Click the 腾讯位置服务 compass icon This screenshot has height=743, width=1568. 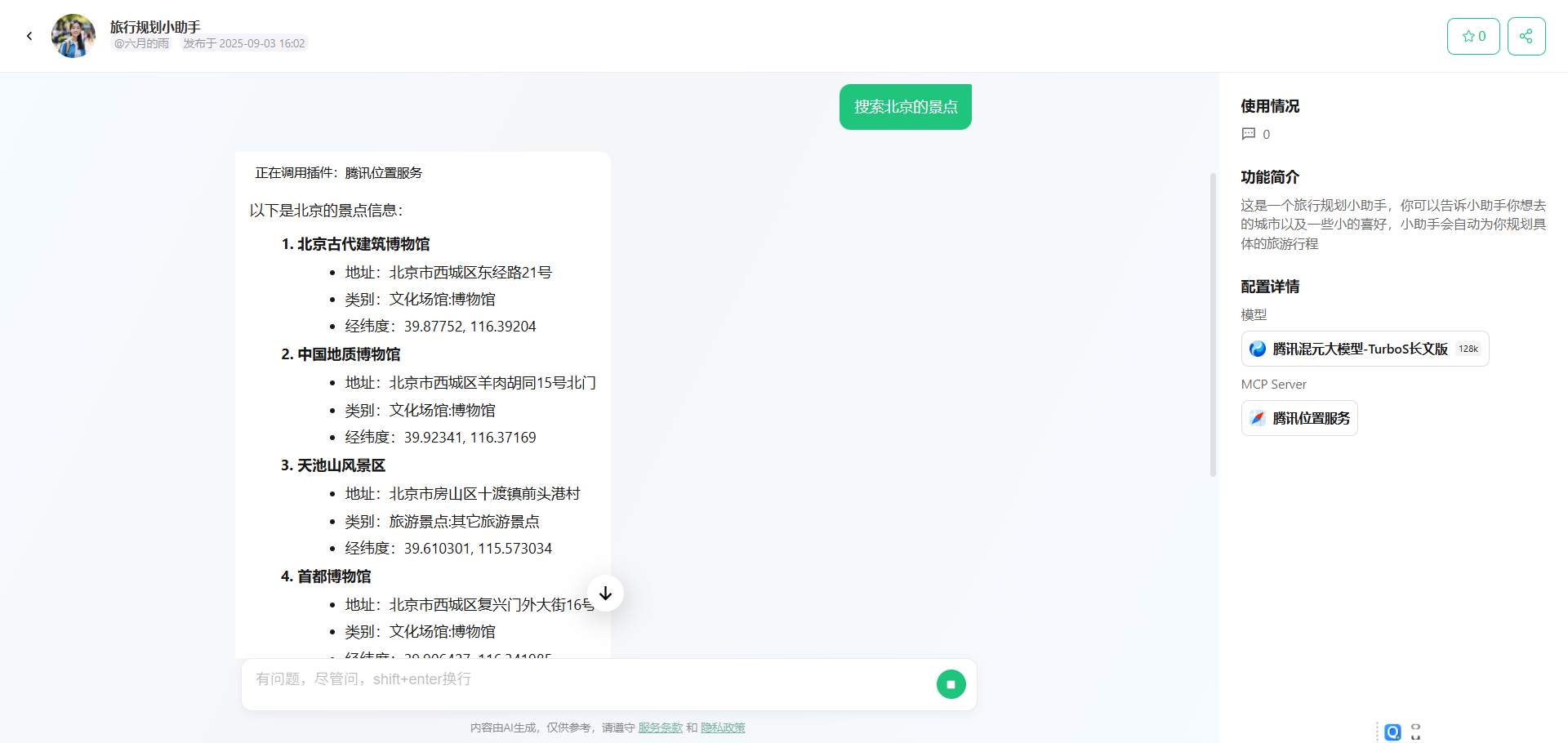pyautogui.click(x=1258, y=418)
